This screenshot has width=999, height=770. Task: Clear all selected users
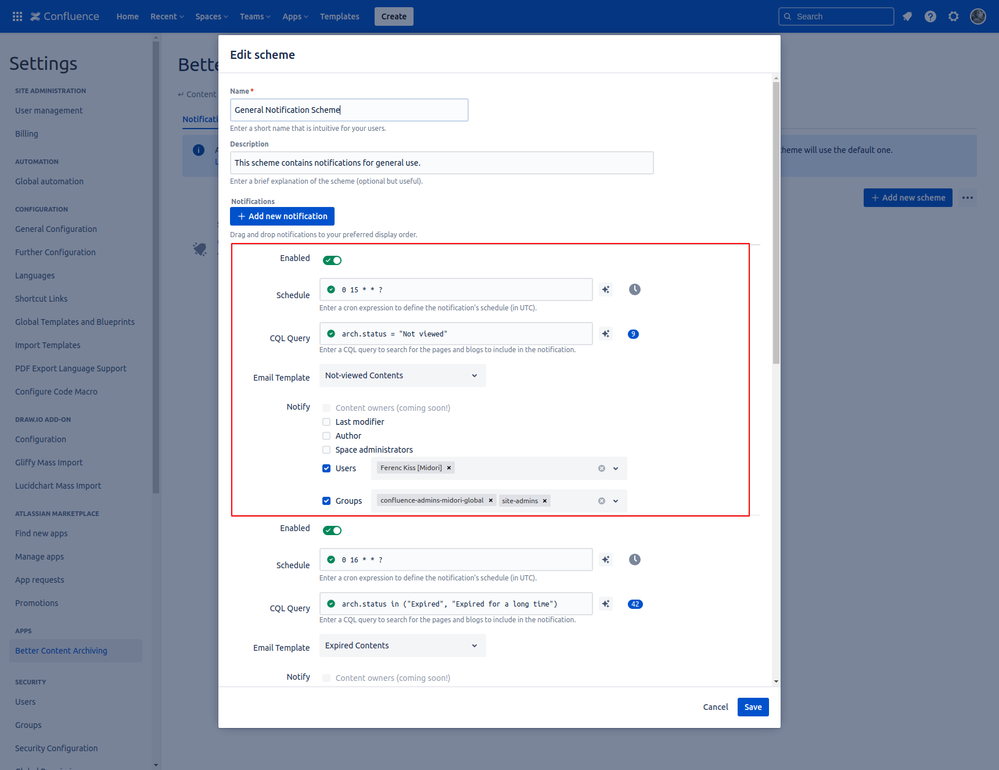[x=601, y=469]
